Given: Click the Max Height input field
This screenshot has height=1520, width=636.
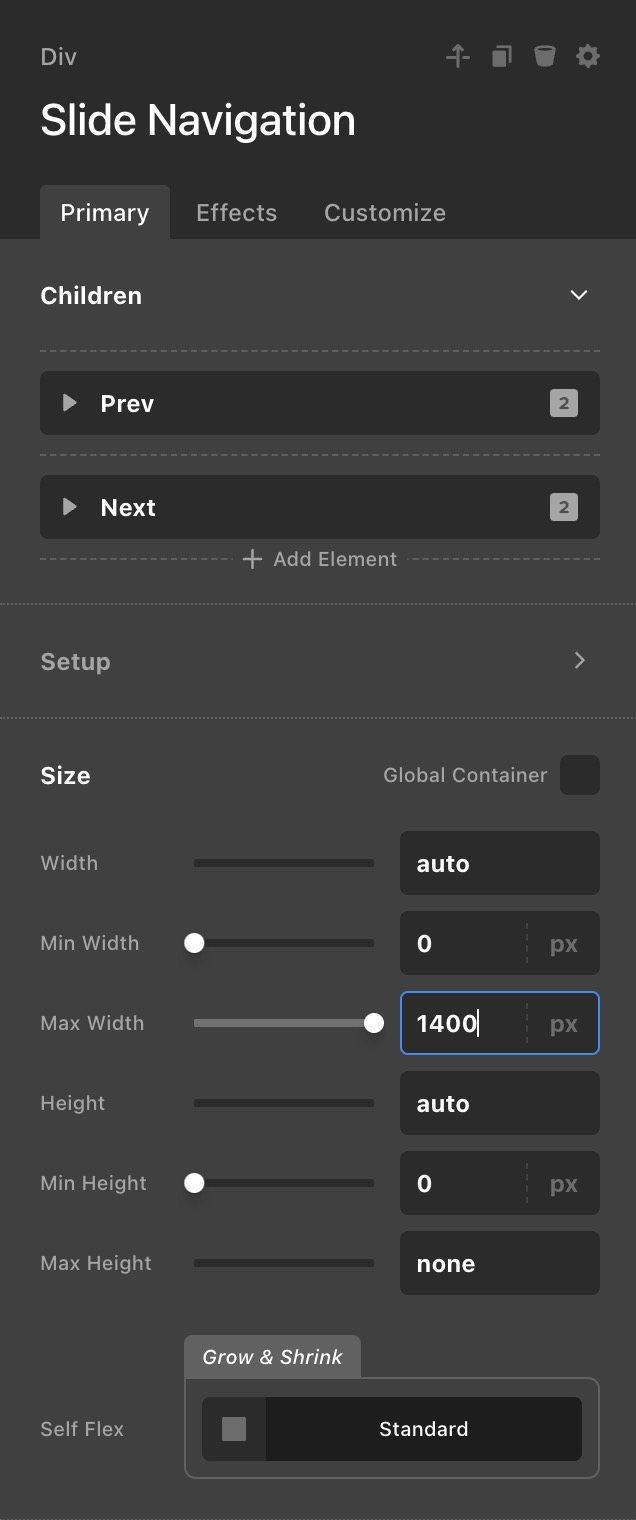Looking at the screenshot, I should tap(499, 1263).
